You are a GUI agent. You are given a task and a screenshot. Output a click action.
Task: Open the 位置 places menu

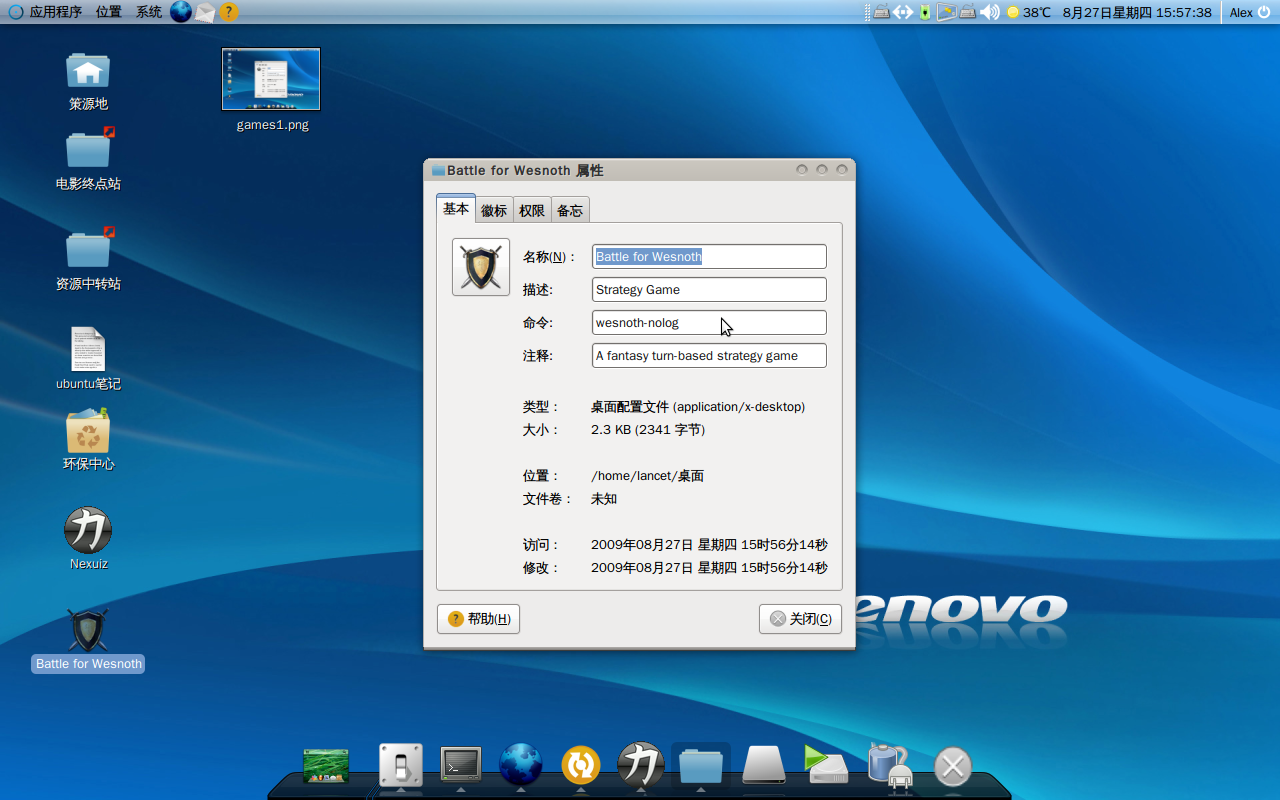pyautogui.click(x=109, y=12)
